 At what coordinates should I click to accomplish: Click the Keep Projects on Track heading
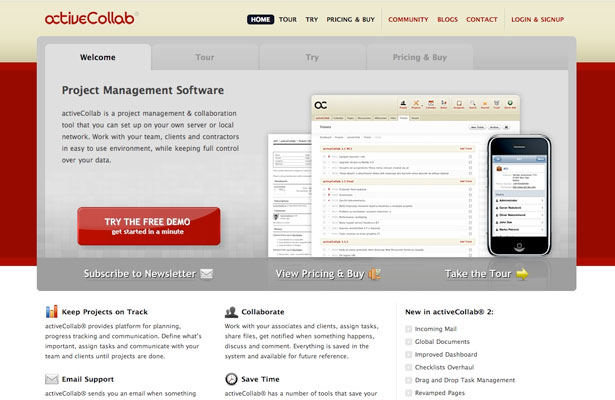(105, 312)
